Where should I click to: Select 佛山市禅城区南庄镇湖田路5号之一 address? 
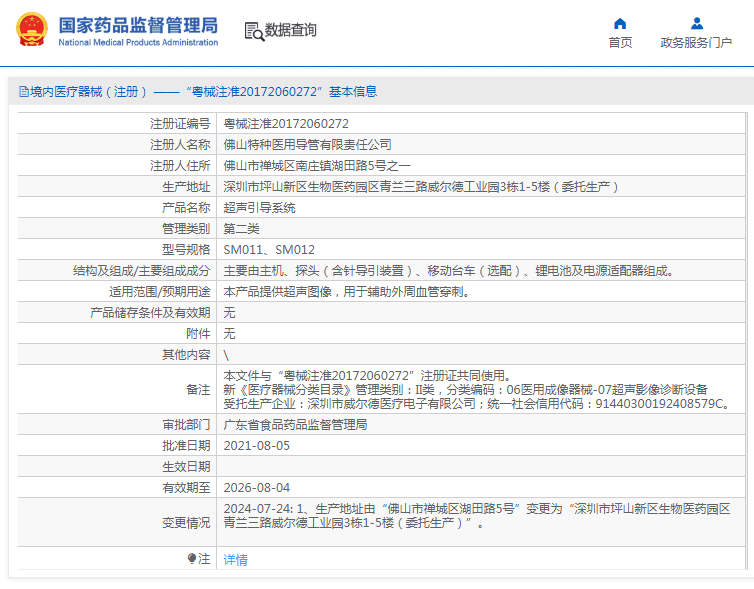pyautogui.click(x=317, y=166)
